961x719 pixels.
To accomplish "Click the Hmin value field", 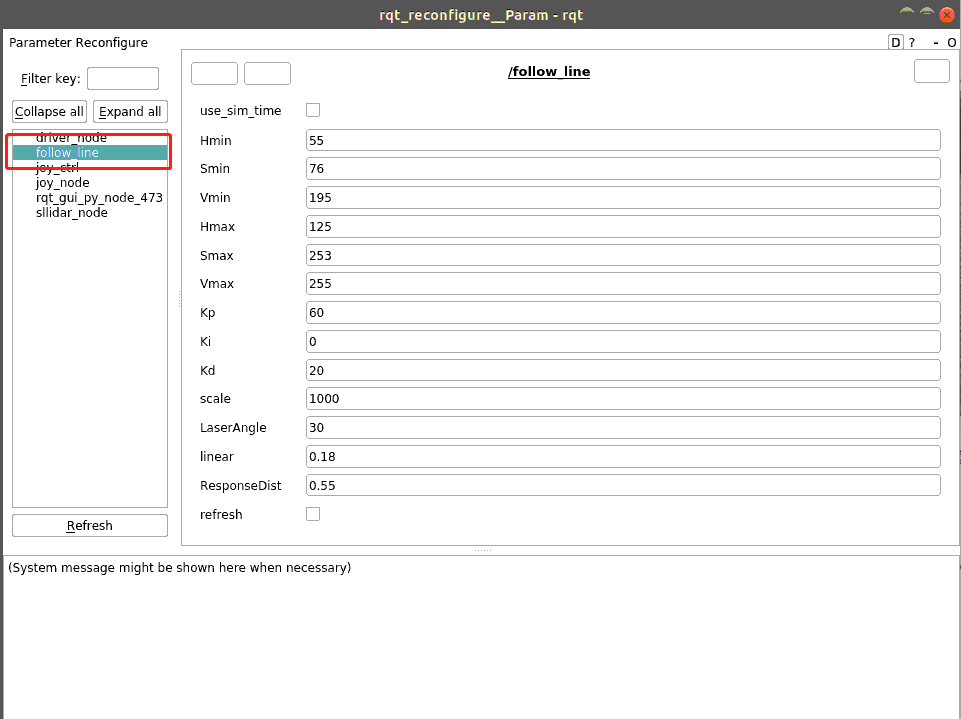I will pos(623,140).
